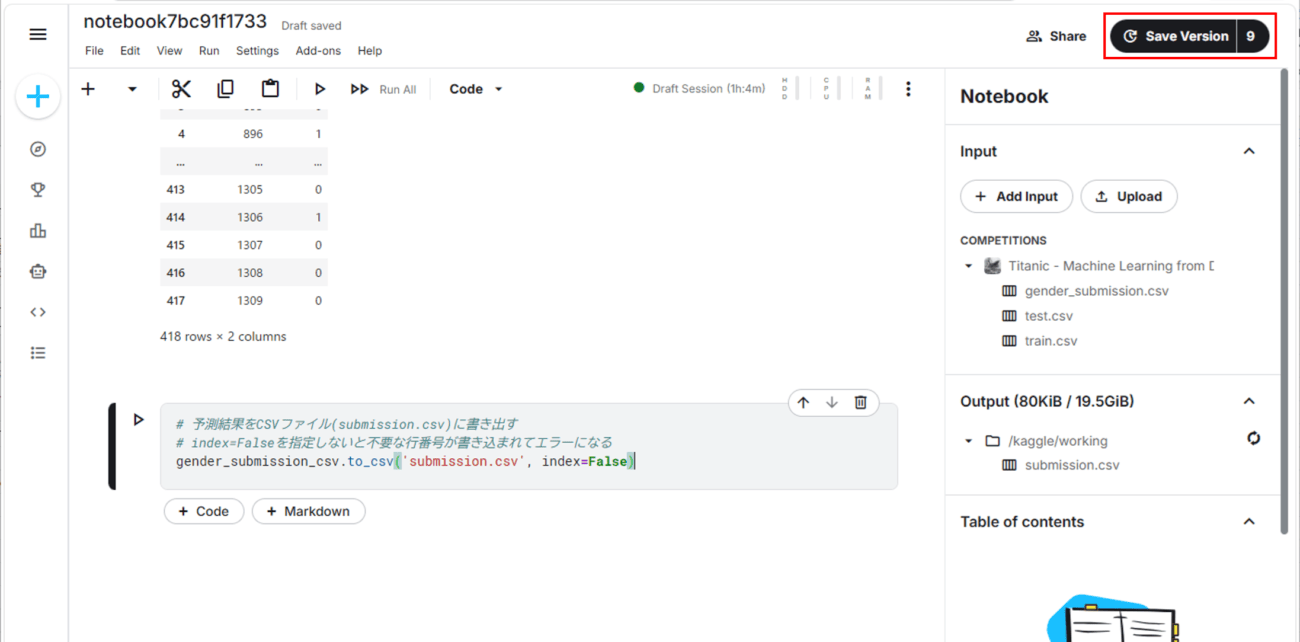Open the compass Home icon in the sidebar
Viewport: 1300px width, 642px height.
(x=38, y=149)
